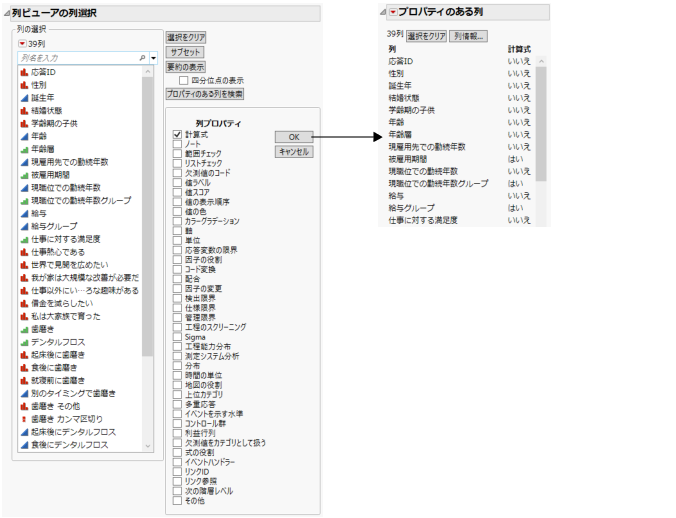676x518 pixels.
Task: Click プロパティのある列を検索 button
Action: click(x=205, y=94)
